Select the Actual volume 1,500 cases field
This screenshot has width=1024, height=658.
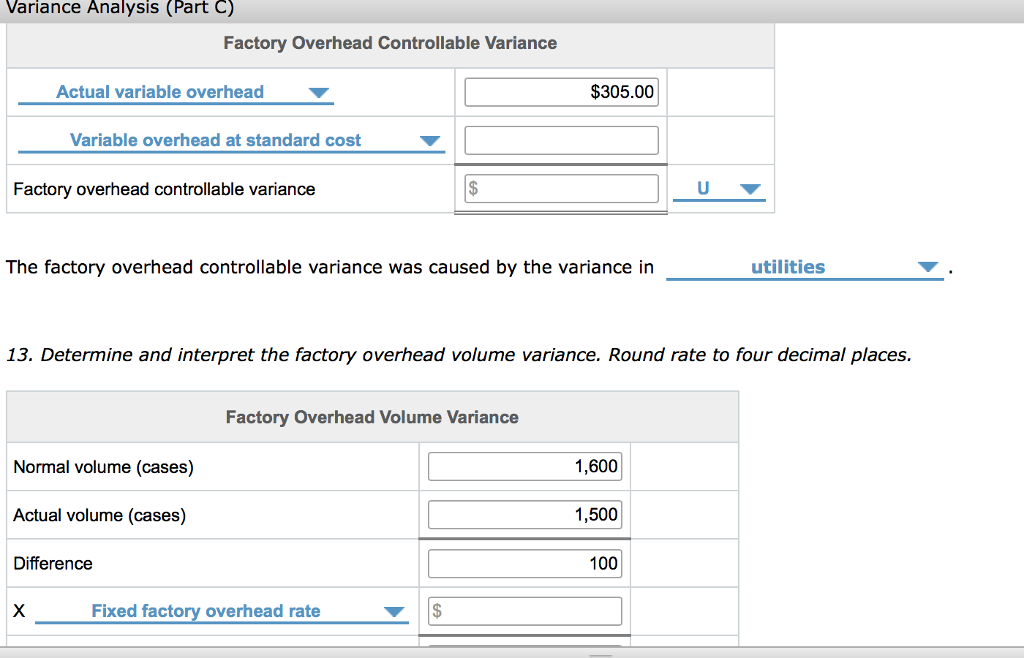(524, 514)
